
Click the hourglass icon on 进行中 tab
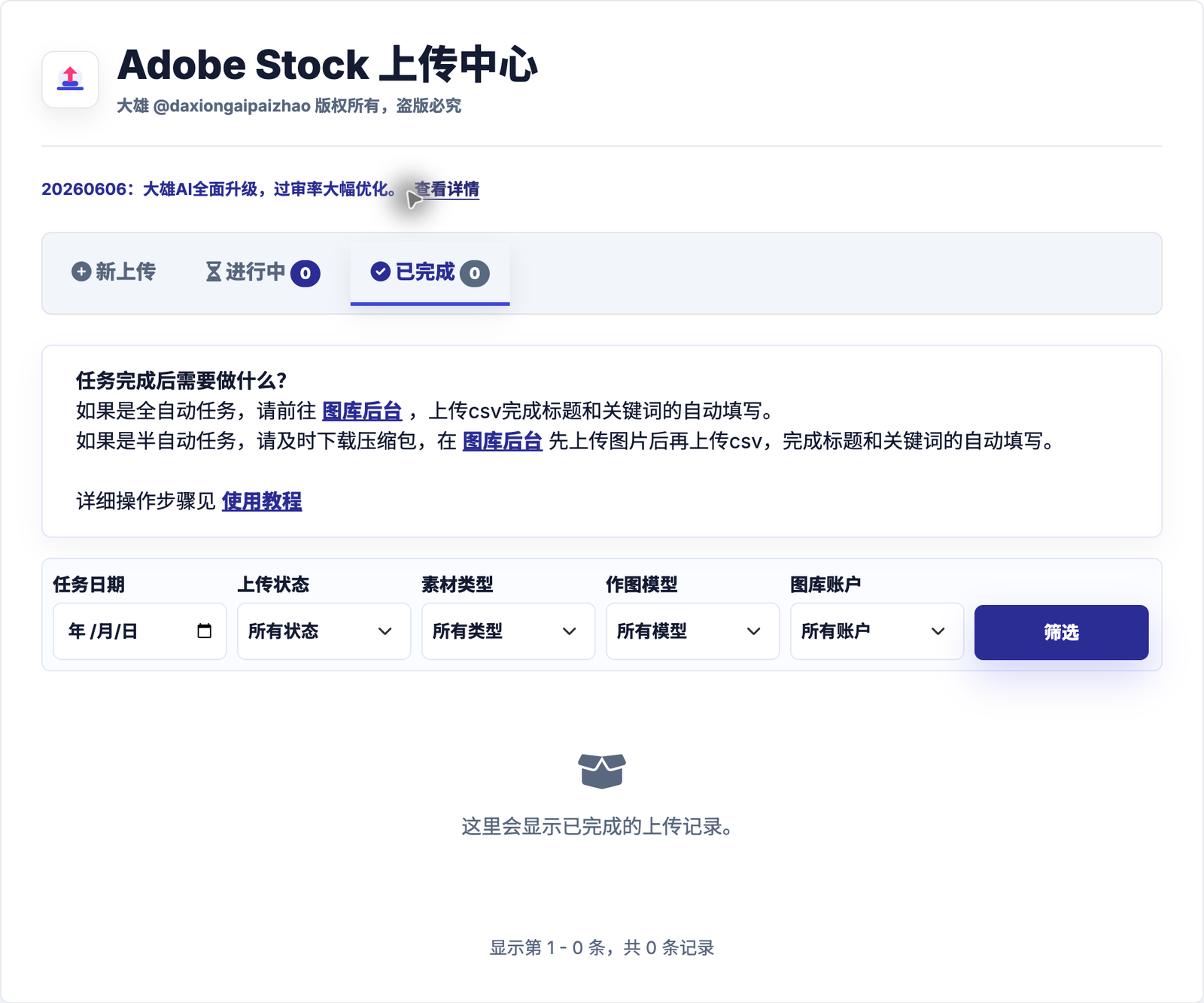click(x=214, y=272)
